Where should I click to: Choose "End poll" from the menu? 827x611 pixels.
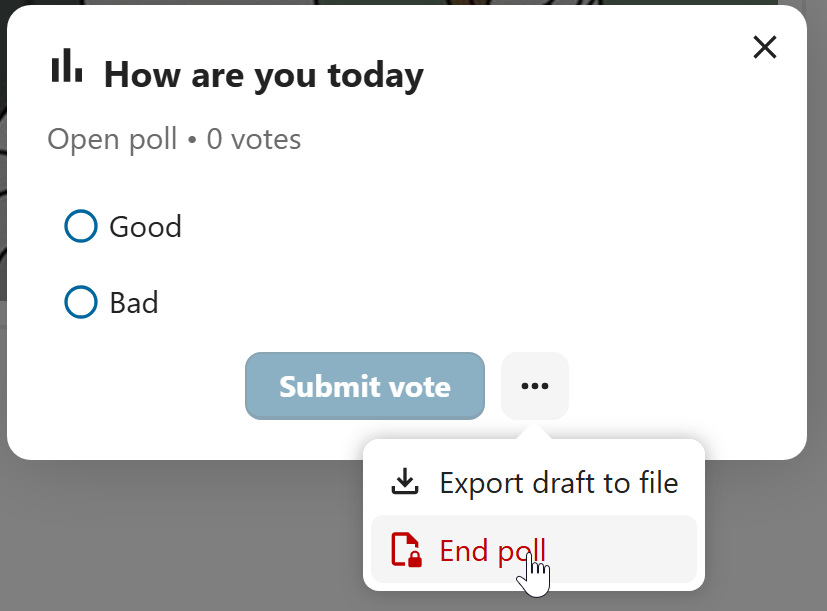pyautogui.click(x=492, y=550)
